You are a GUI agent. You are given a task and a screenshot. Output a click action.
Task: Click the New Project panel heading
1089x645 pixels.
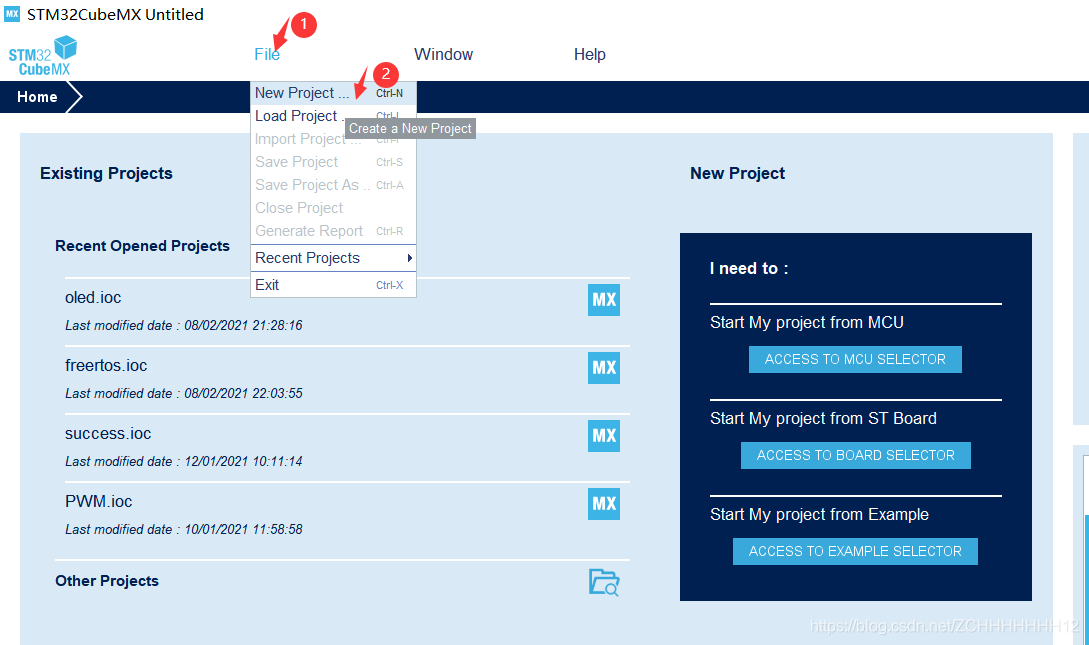(738, 173)
